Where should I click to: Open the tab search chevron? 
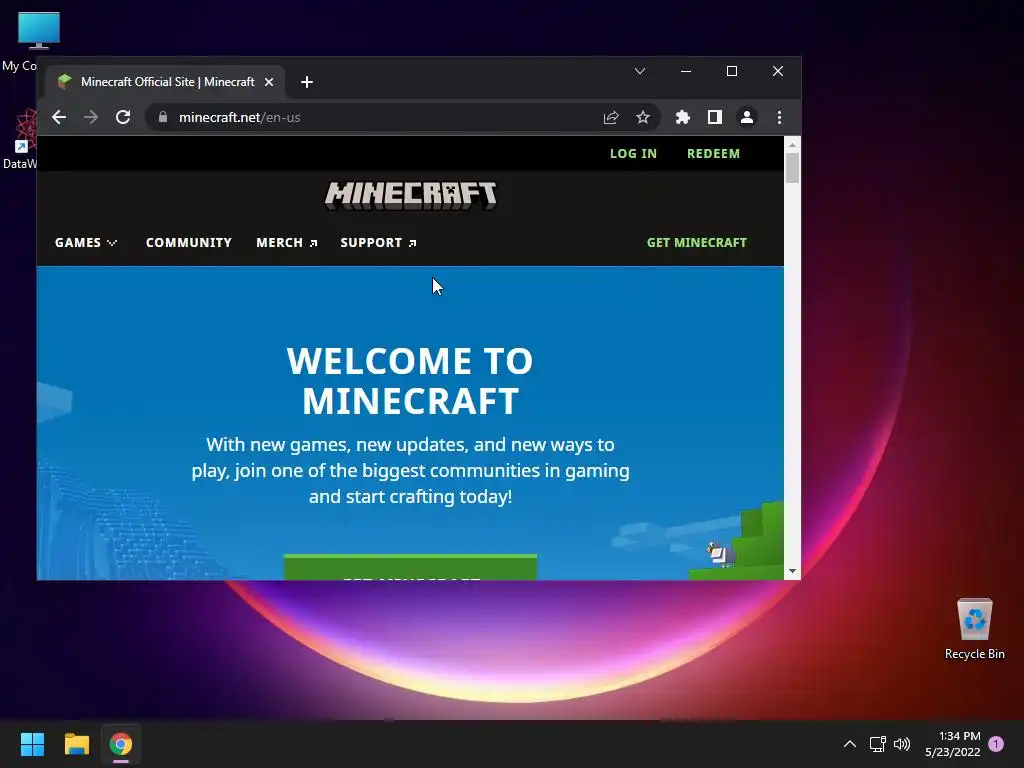click(640, 71)
